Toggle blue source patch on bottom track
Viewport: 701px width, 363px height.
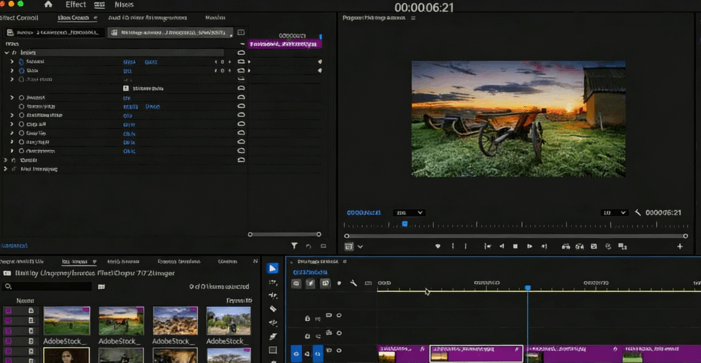(x=296, y=354)
